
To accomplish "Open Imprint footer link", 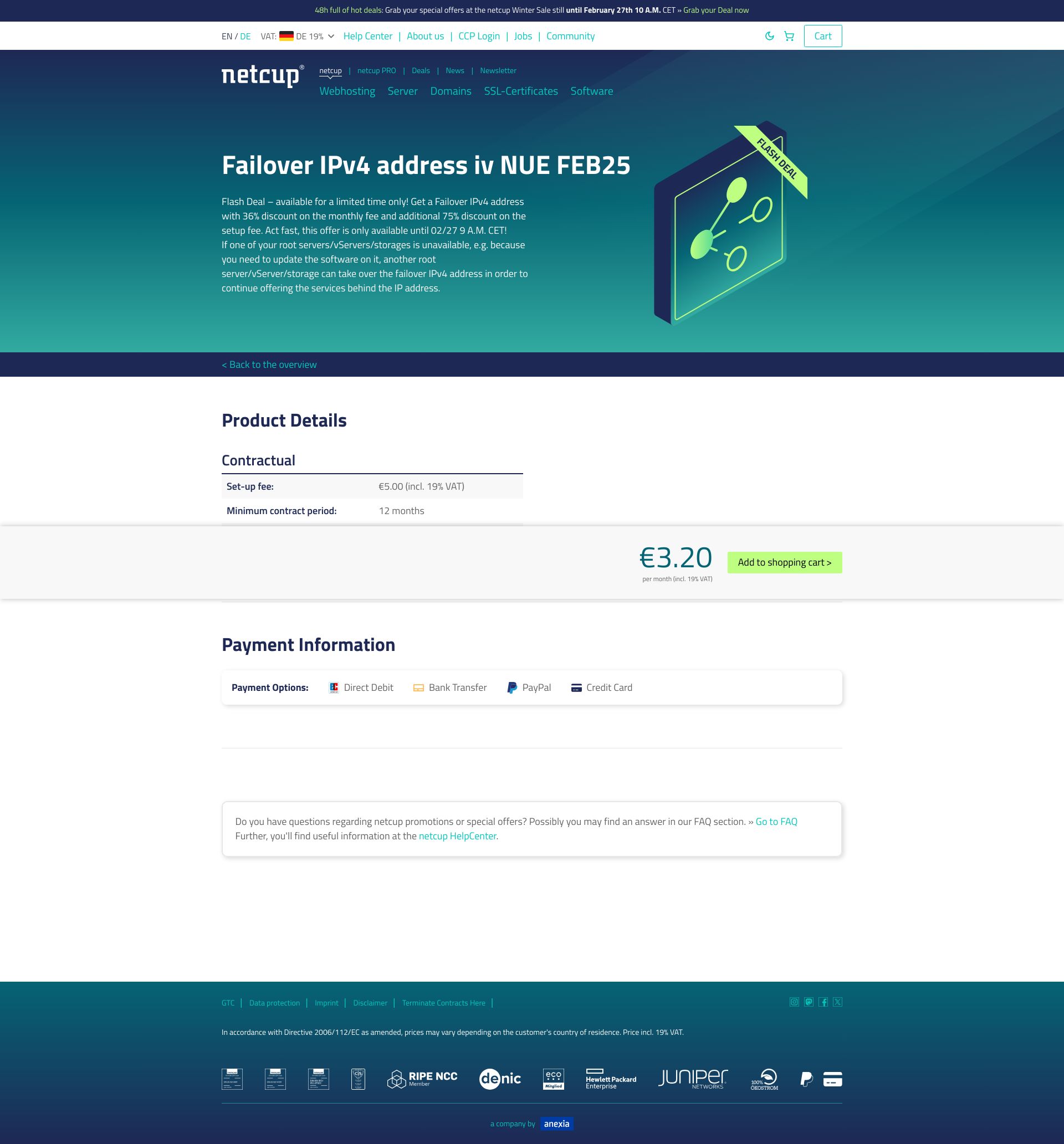I will point(326,1003).
